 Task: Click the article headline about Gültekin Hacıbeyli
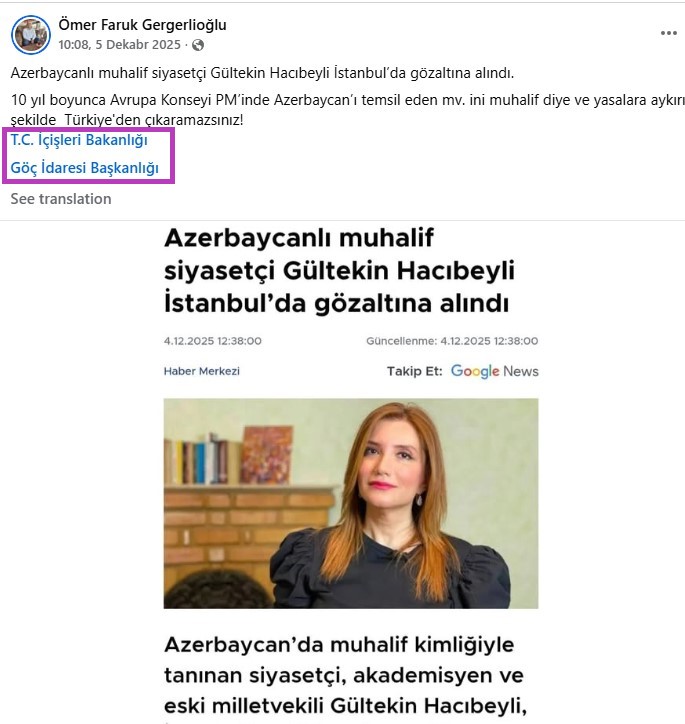point(339,271)
